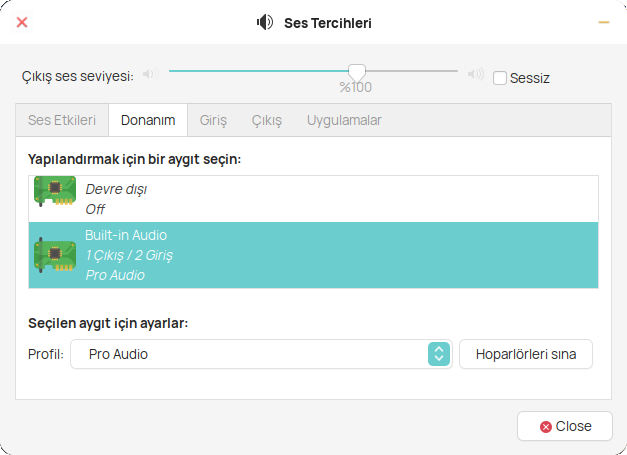Click the Hoparlörleri sına button
627x455 pixels.
point(526,354)
